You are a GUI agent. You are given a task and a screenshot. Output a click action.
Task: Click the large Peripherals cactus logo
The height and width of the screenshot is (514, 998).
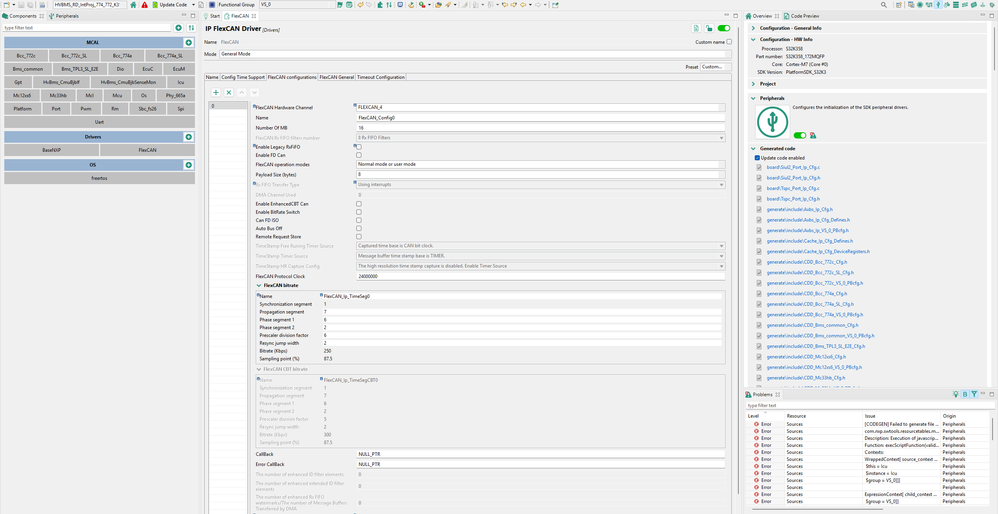(x=772, y=122)
